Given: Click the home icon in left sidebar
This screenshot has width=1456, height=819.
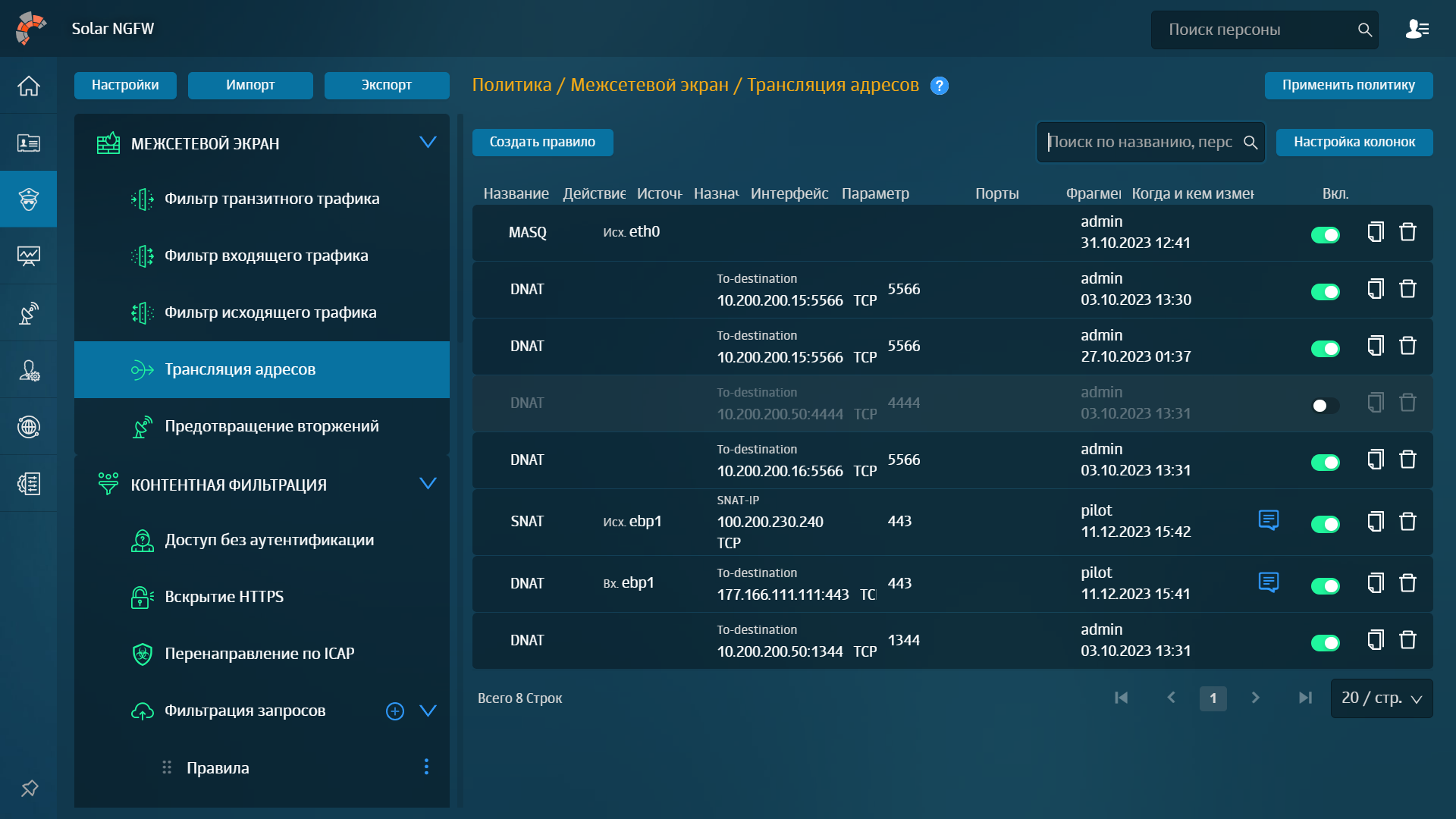Looking at the screenshot, I should click(29, 86).
